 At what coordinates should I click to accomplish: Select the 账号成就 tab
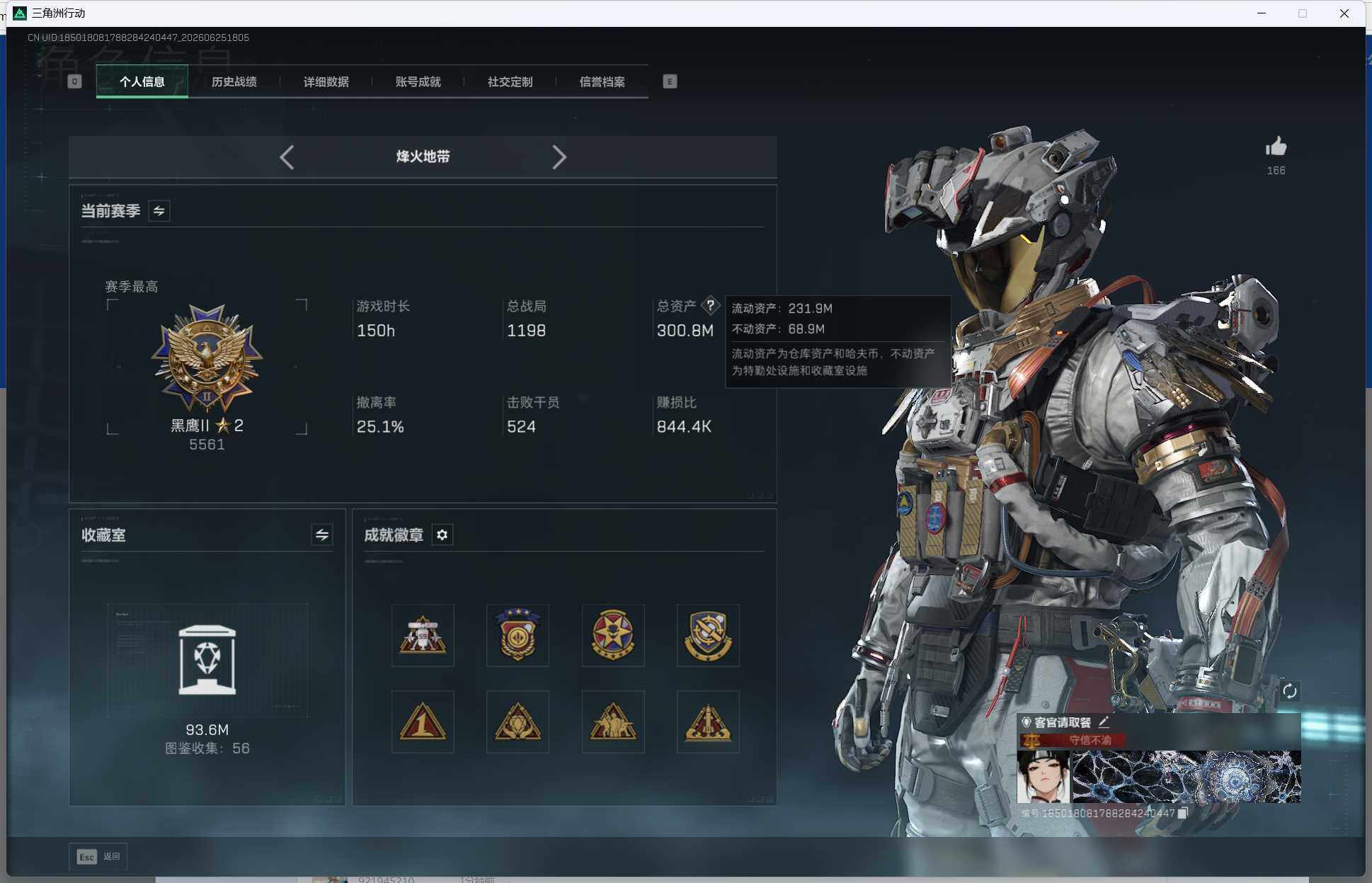[x=418, y=81]
